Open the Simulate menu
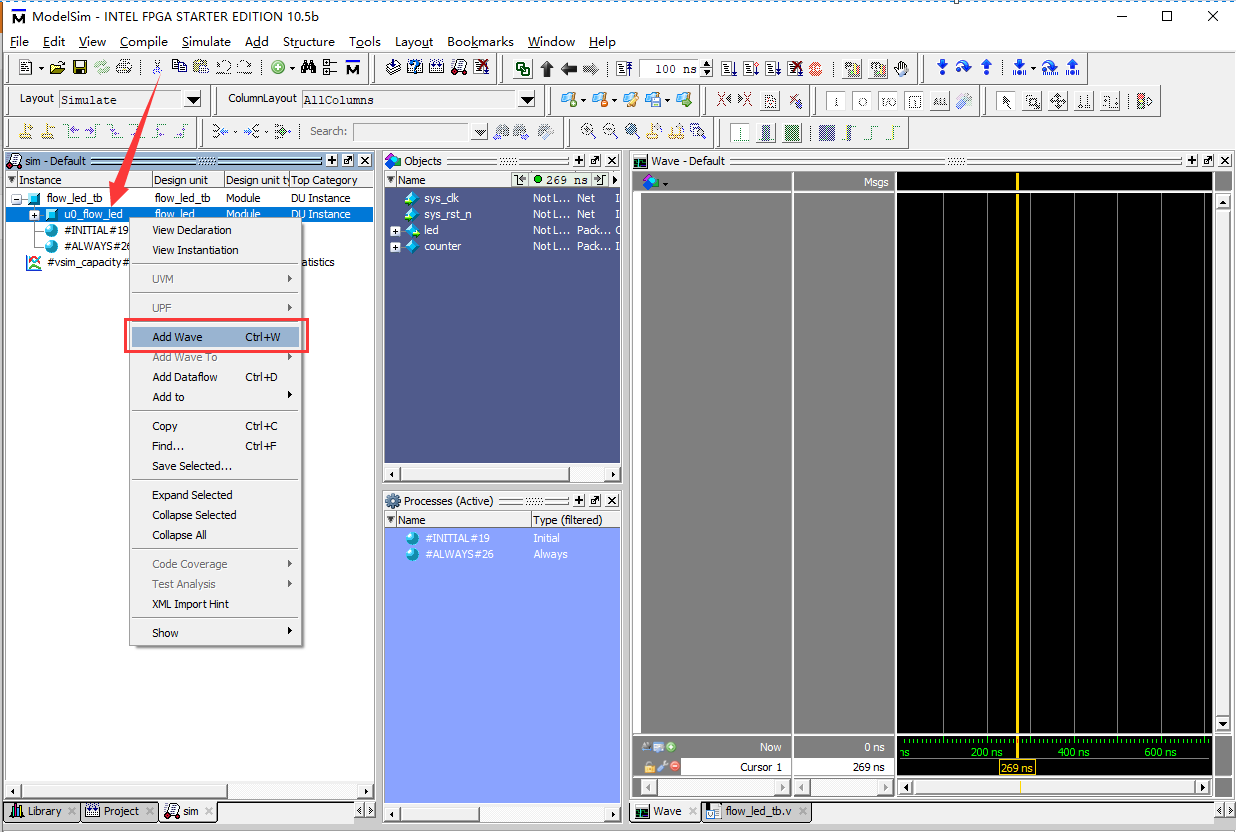Screen dimensions: 1236x832 click(x=206, y=42)
